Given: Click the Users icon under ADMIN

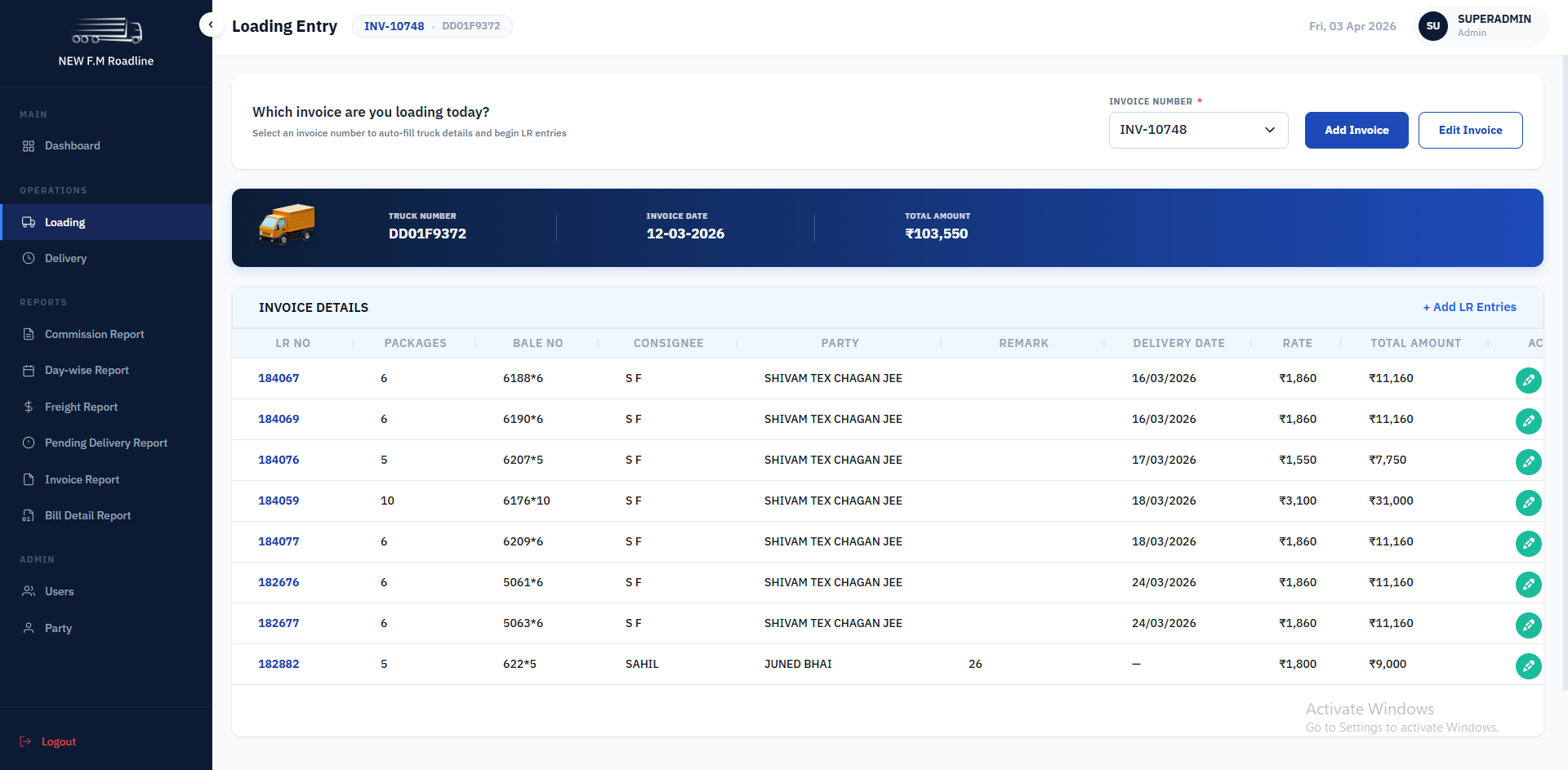Looking at the screenshot, I should point(28,591).
